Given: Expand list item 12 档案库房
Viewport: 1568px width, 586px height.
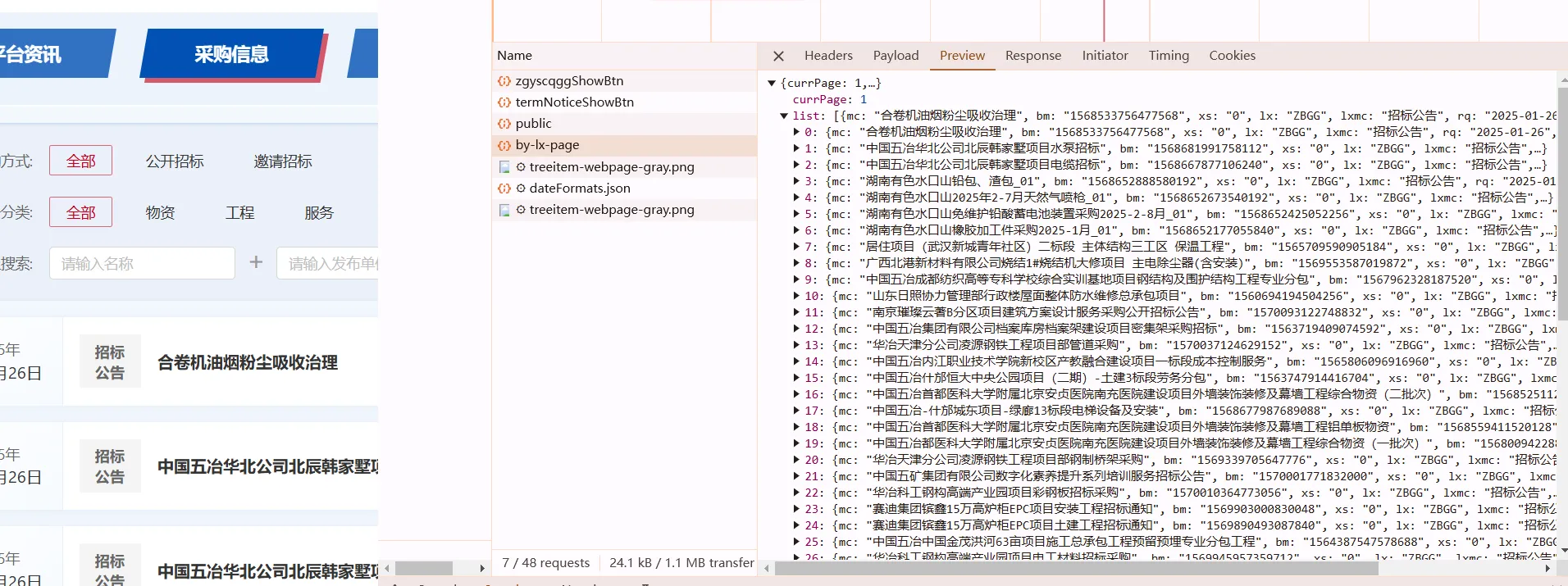Looking at the screenshot, I should coord(796,329).
